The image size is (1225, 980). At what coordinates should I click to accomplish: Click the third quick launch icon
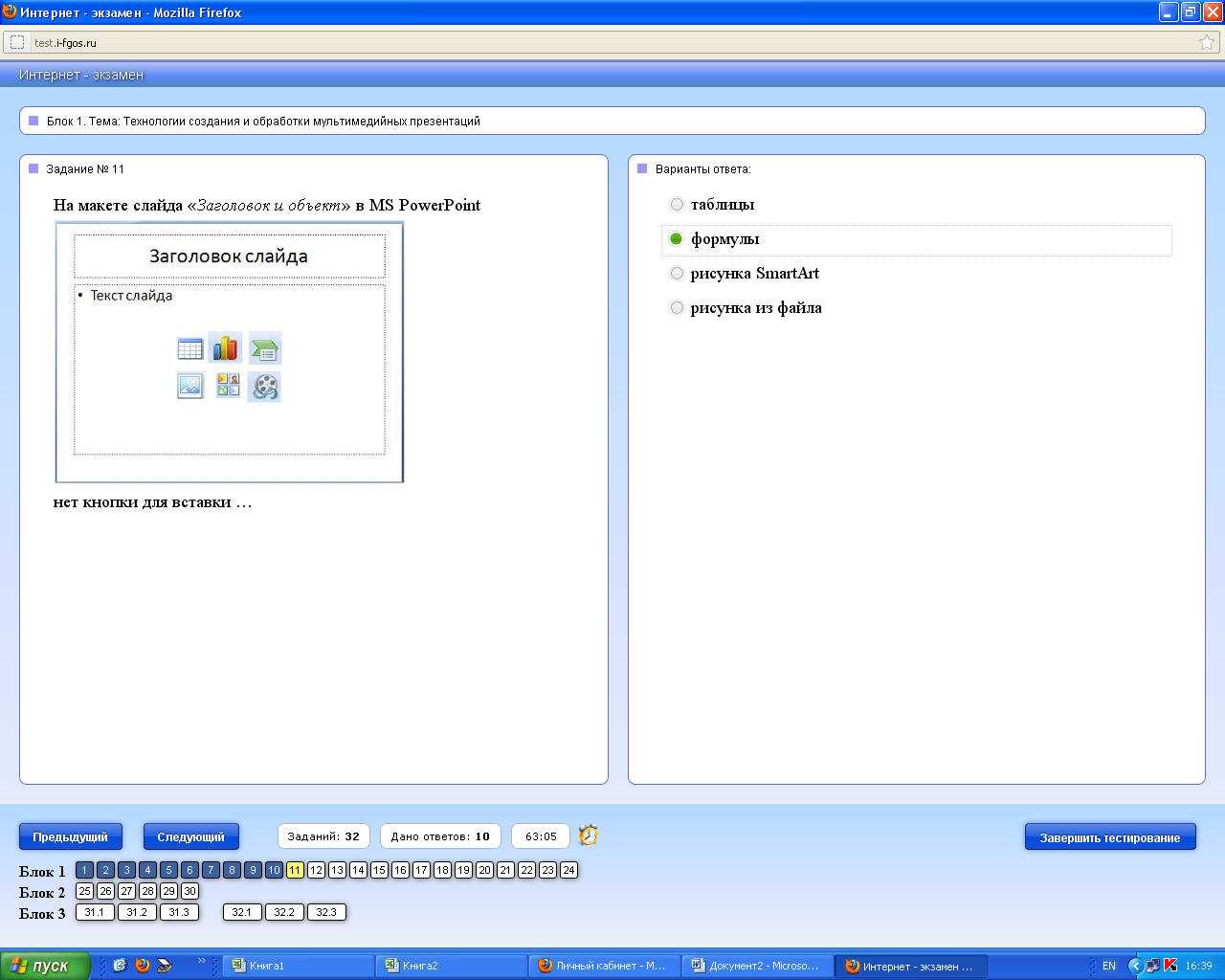(165, 965)
